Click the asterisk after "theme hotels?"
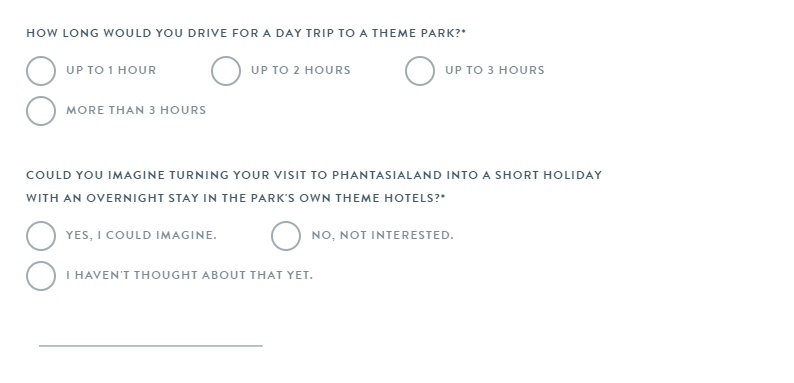This screenshot has height=383, width=794. pos(443,197)
